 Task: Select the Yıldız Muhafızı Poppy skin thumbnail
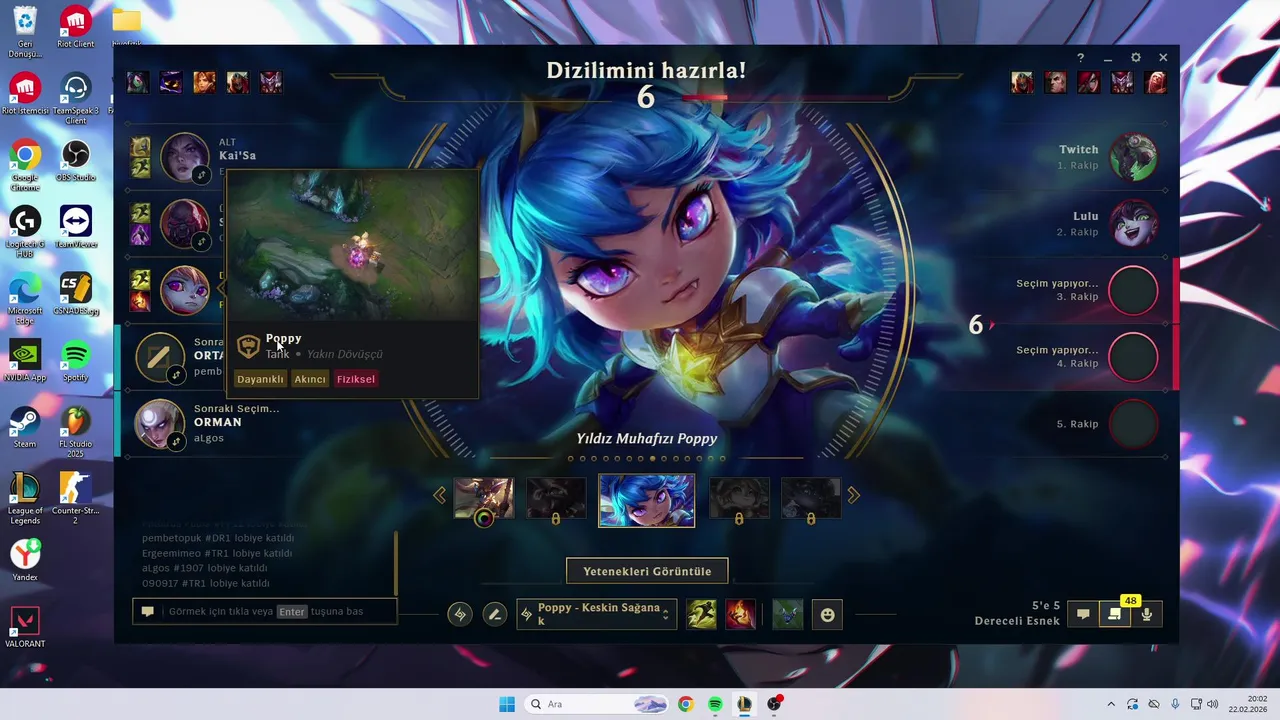tap(647, 499)
